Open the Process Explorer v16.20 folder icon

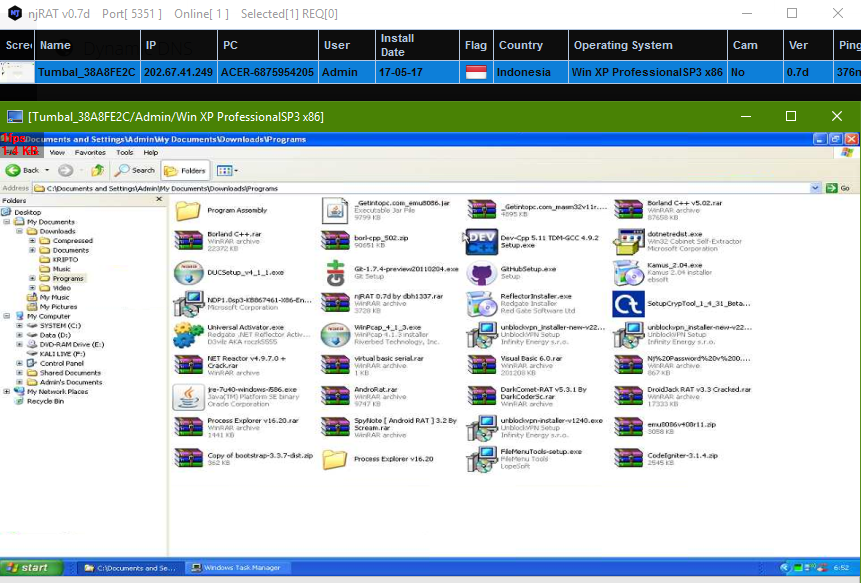(x=335, y=459)
